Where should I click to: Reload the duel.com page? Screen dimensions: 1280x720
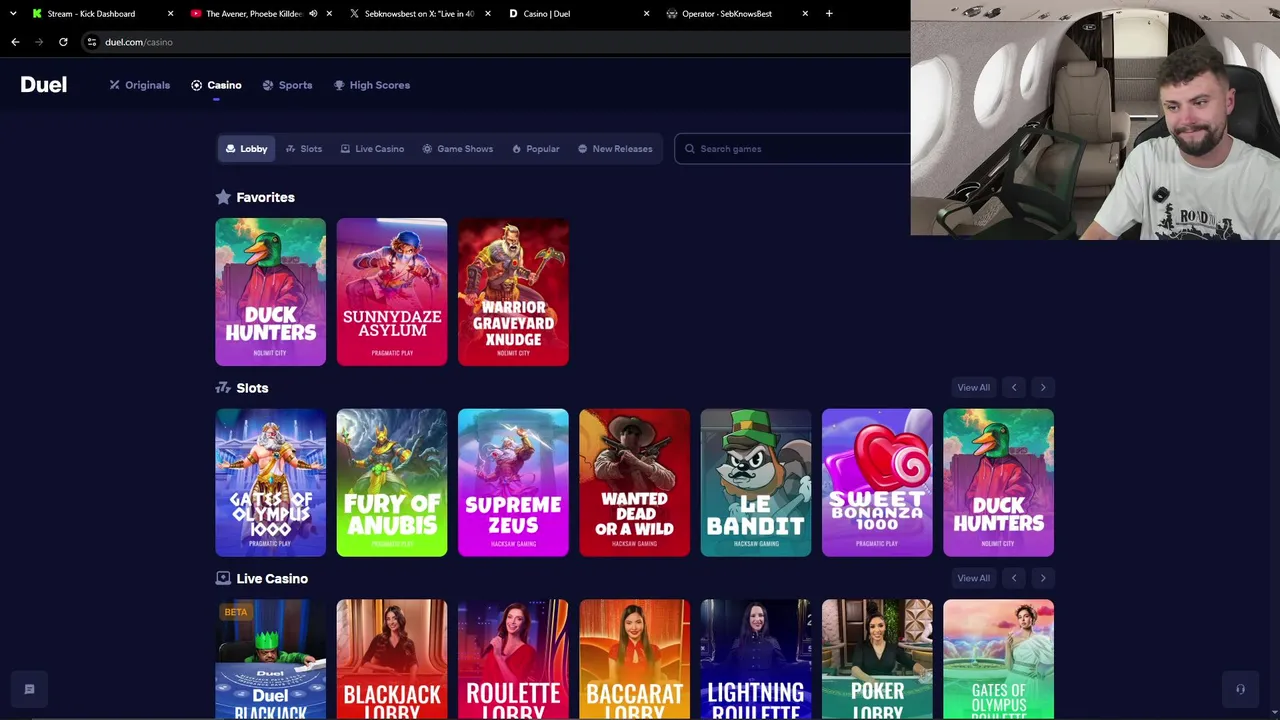coord(63,42)
